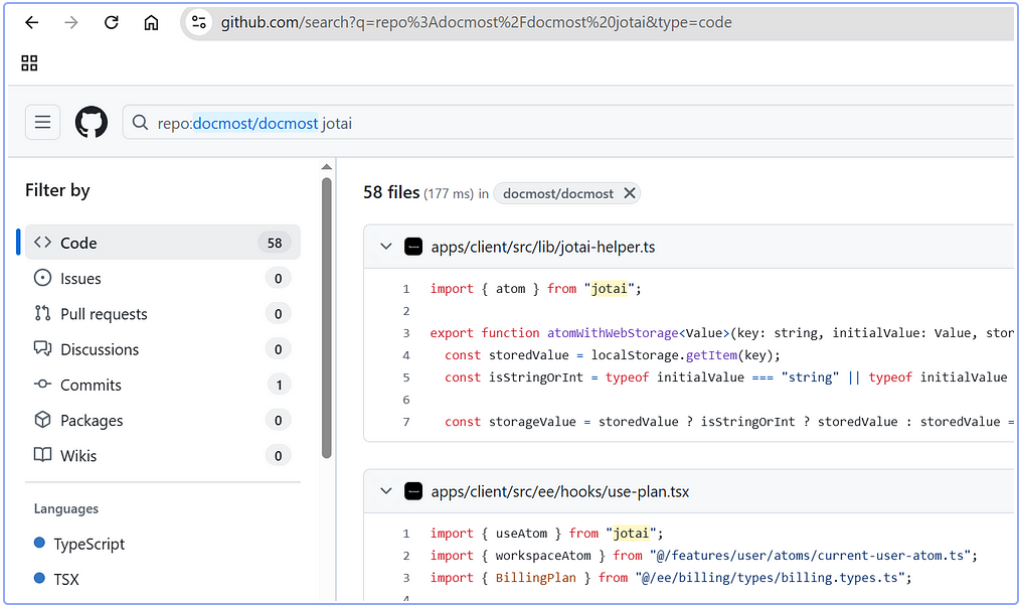Click the repo avatar beside jotai-helper.ts
Viewport: 1020px width, 605px height.
[x=413, y=247]
